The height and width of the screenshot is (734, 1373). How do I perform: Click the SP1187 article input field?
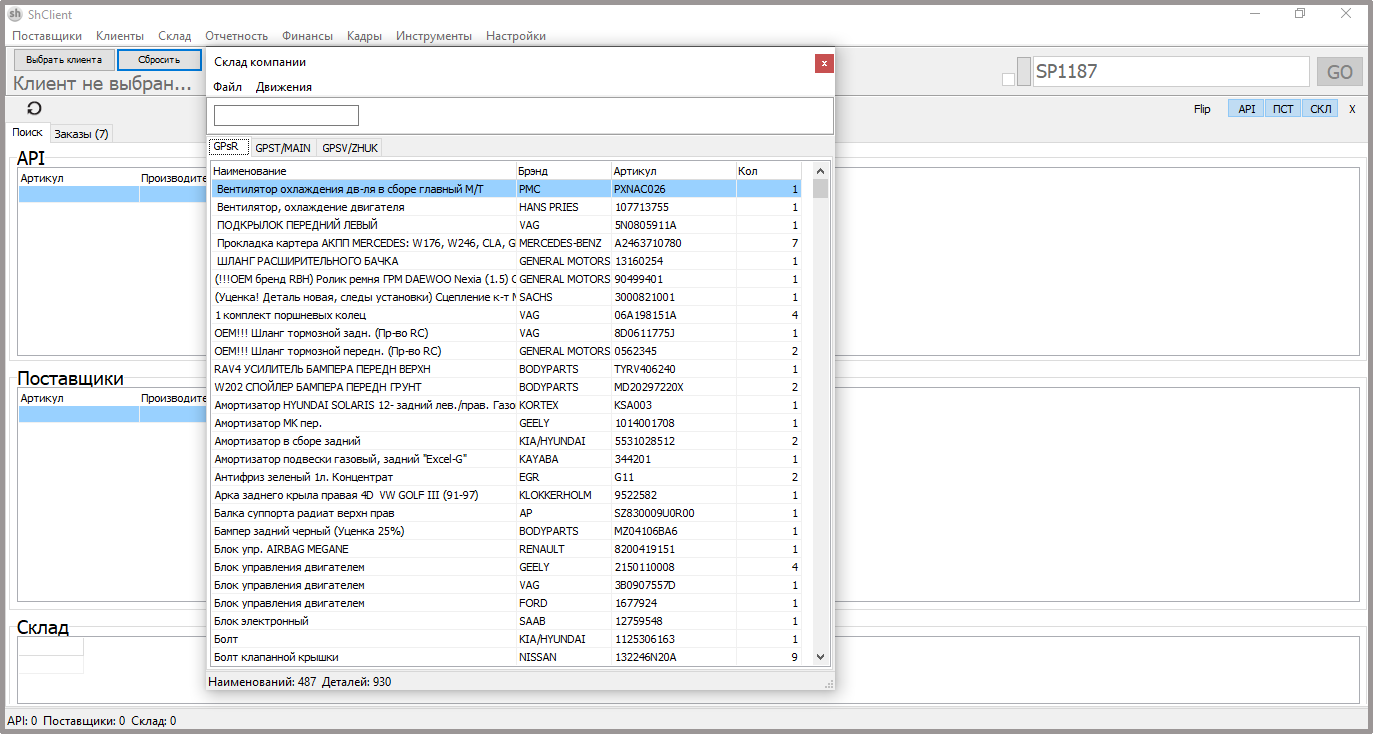1171,72
